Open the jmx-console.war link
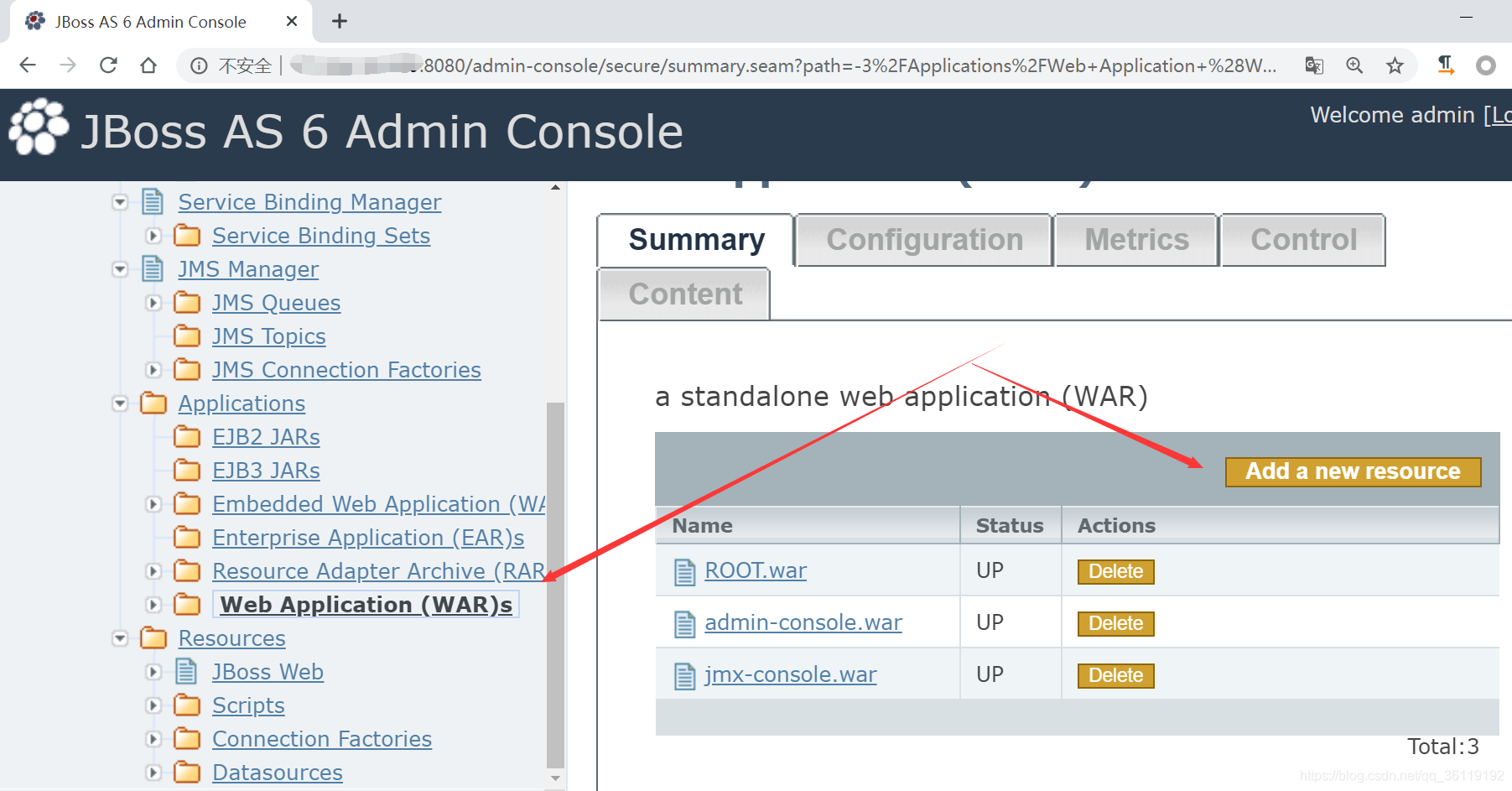 point(790,674)
